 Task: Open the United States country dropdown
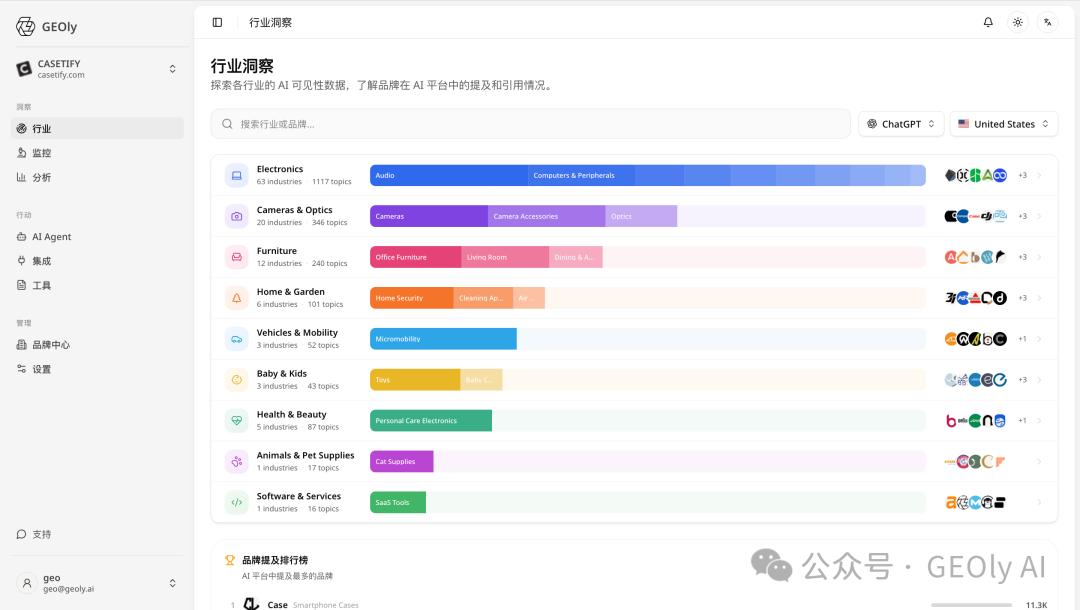pyautogui.click(x=1004, y=124)
